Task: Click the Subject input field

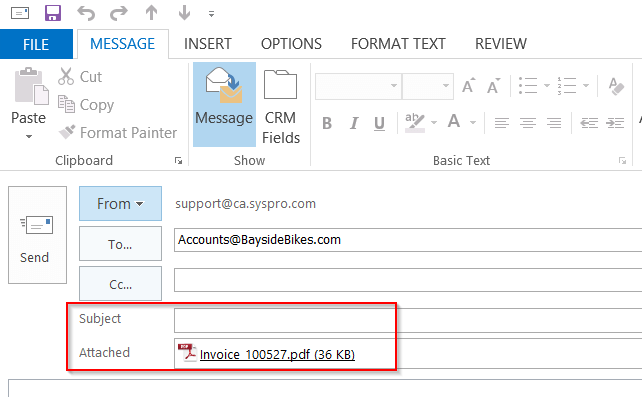Action: coord(408,320)
